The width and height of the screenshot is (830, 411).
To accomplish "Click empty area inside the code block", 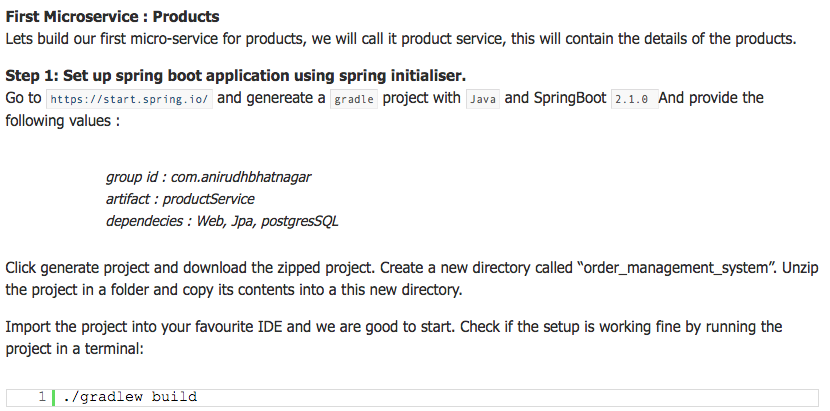I will (500, 397).
